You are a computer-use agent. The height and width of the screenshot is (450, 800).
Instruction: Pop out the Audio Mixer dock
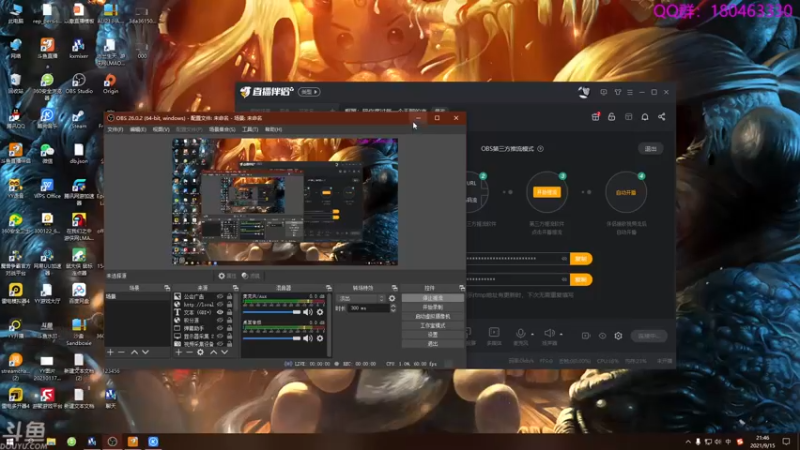tap(329, 288)
